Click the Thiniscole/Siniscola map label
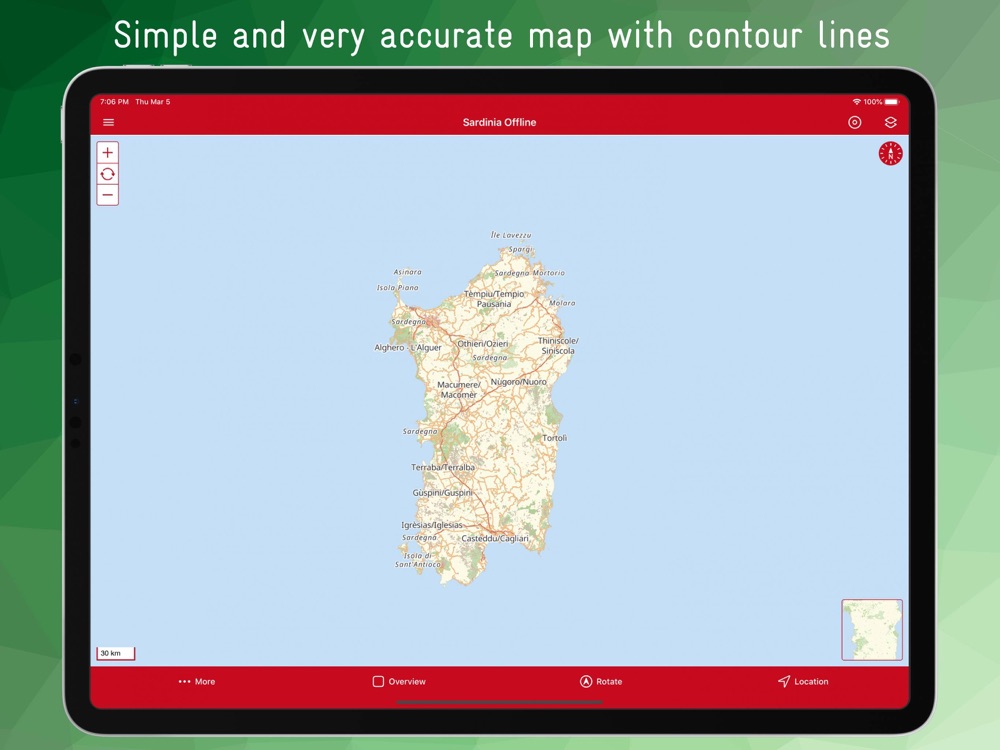Screen dimensions: 1000x750 click(x=558, y=346)
